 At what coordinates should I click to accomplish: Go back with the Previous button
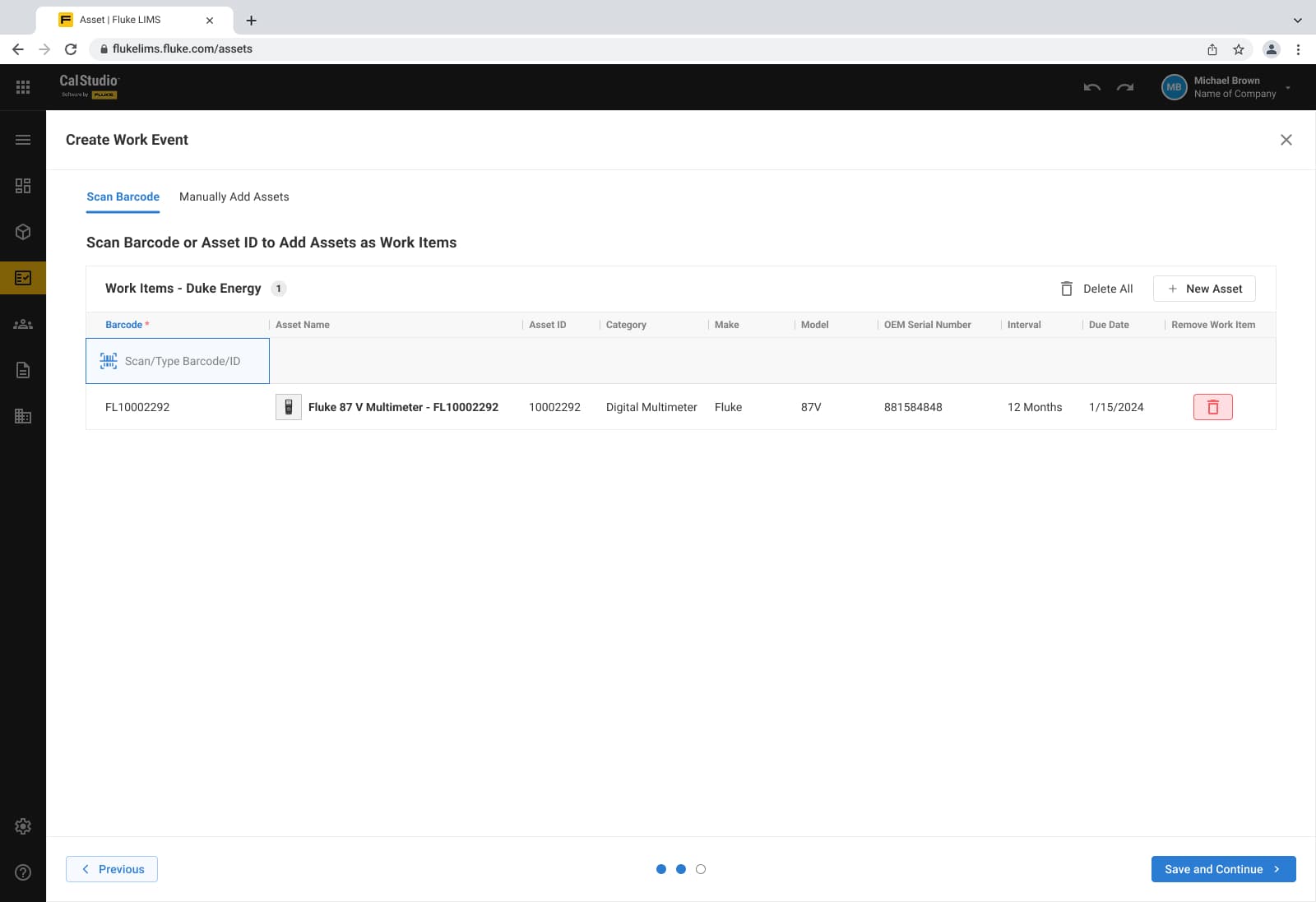coord(112,869)
